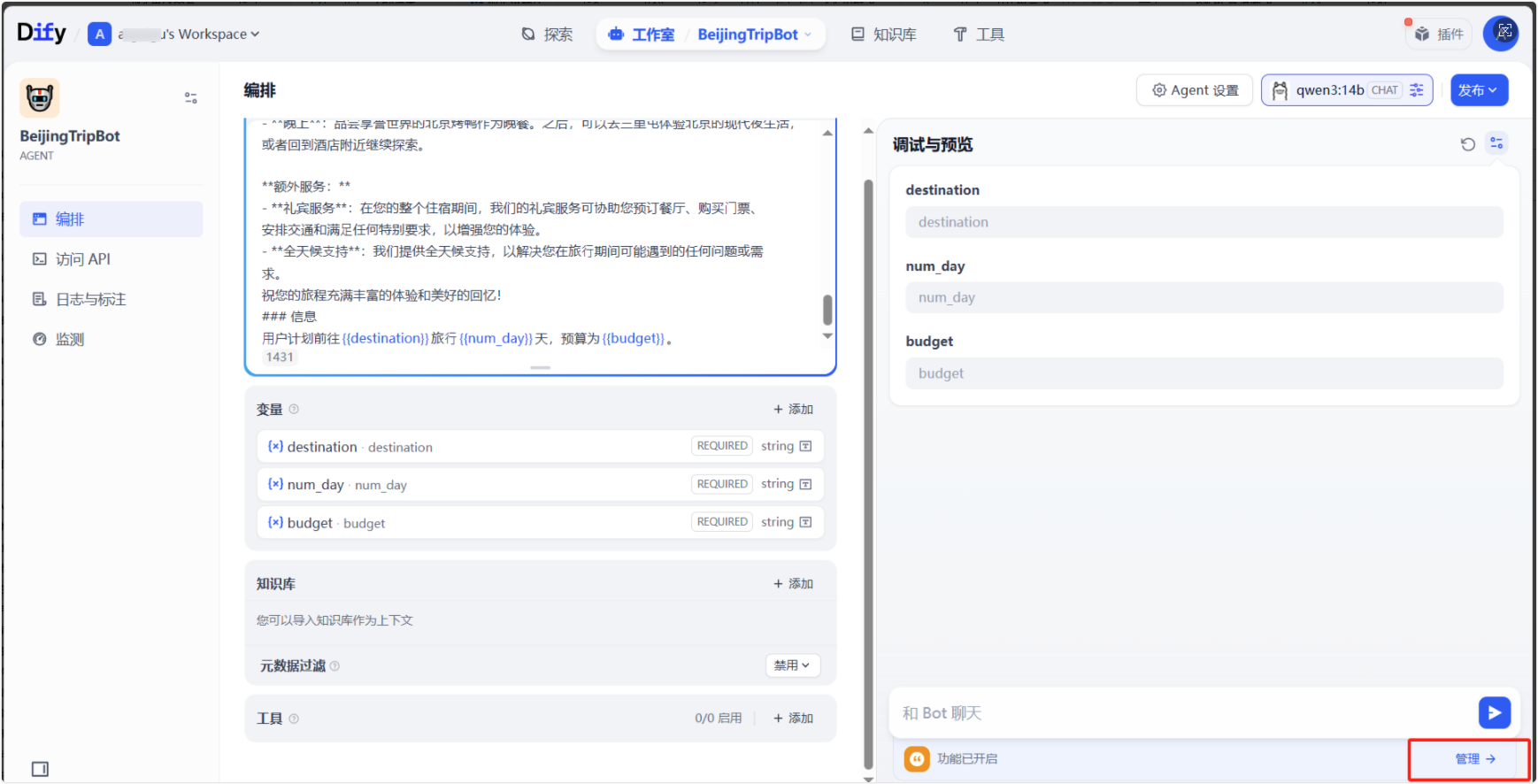Click the orange 功能已开启 feature icon
This screenshot has height=784, width=1538.
(x=917, y=759)
